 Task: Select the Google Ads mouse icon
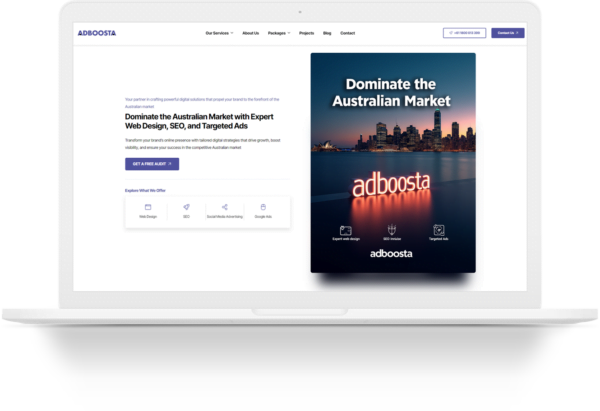click(262, 206)
